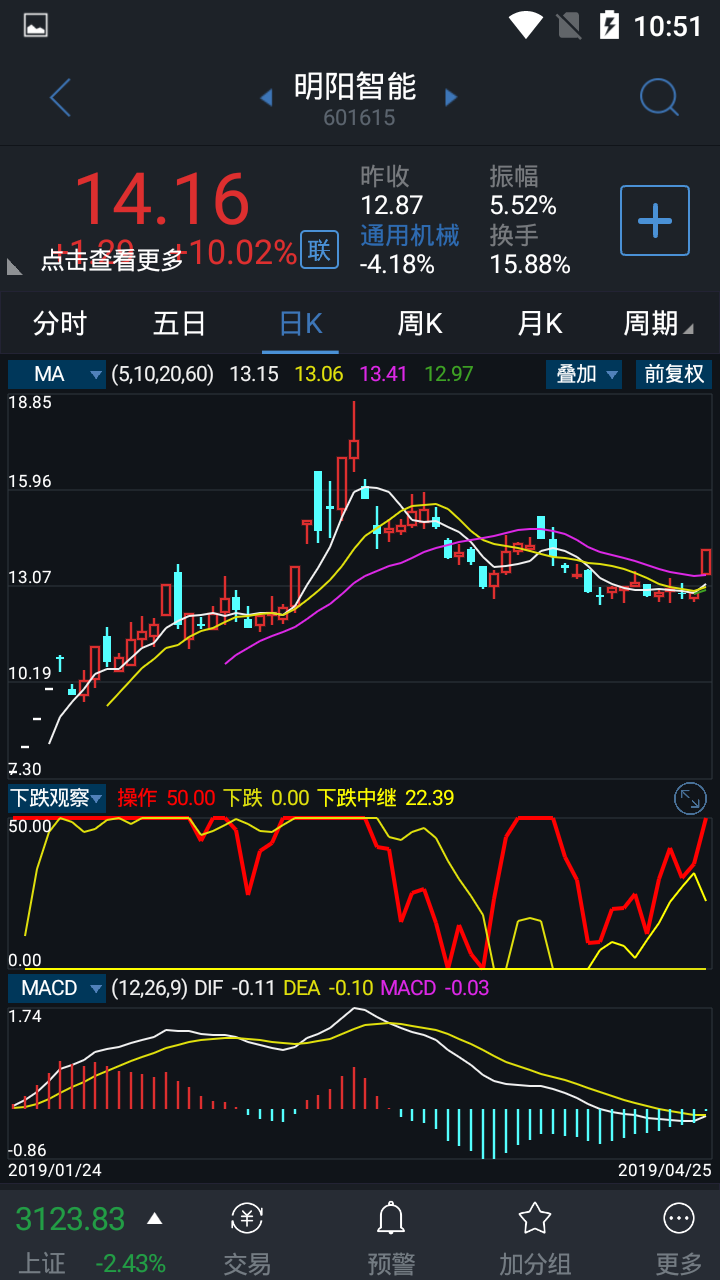This screenshot has width=720, height=1280.
Task: Go to next stock with right triangle
Action: click(451, 97)
